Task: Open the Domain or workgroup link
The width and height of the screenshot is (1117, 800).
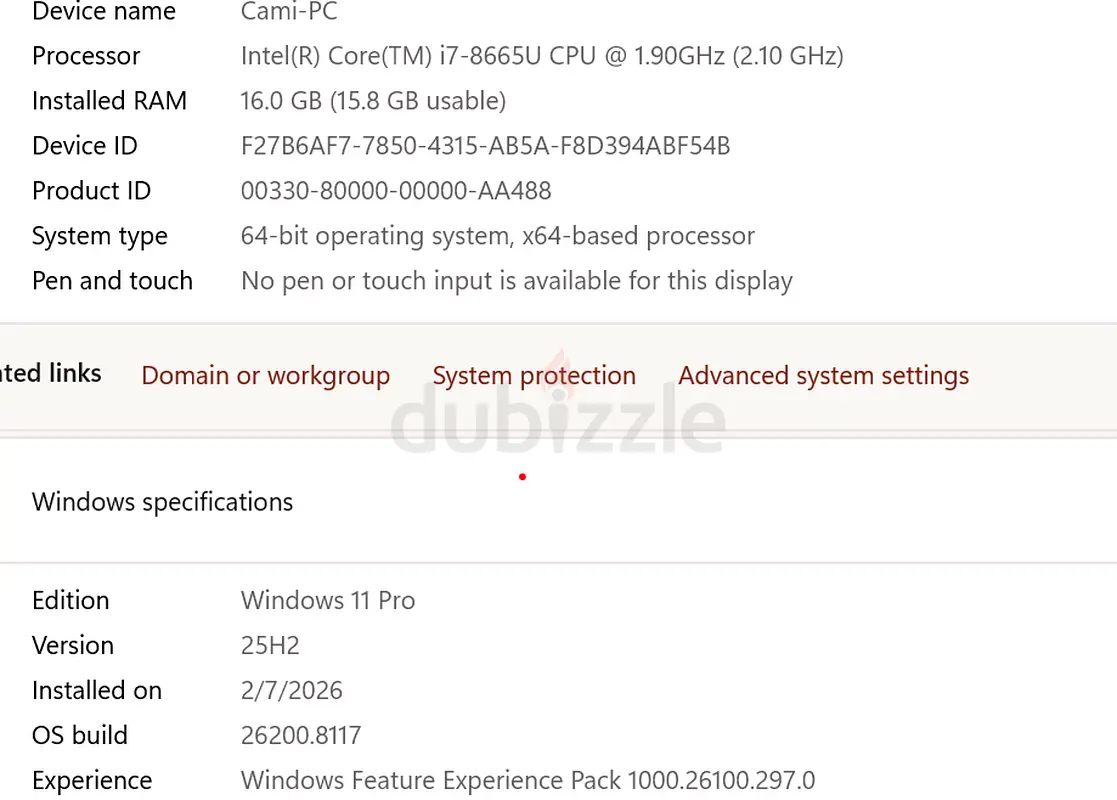Action: click(x=265, y=376)
